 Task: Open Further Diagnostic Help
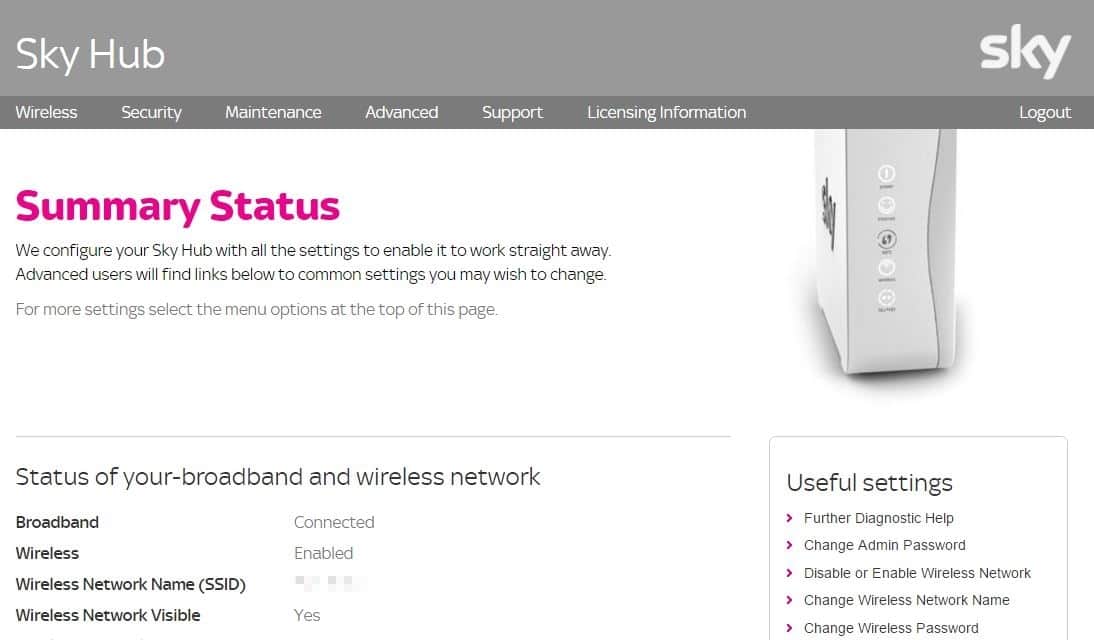pos(879,518)
